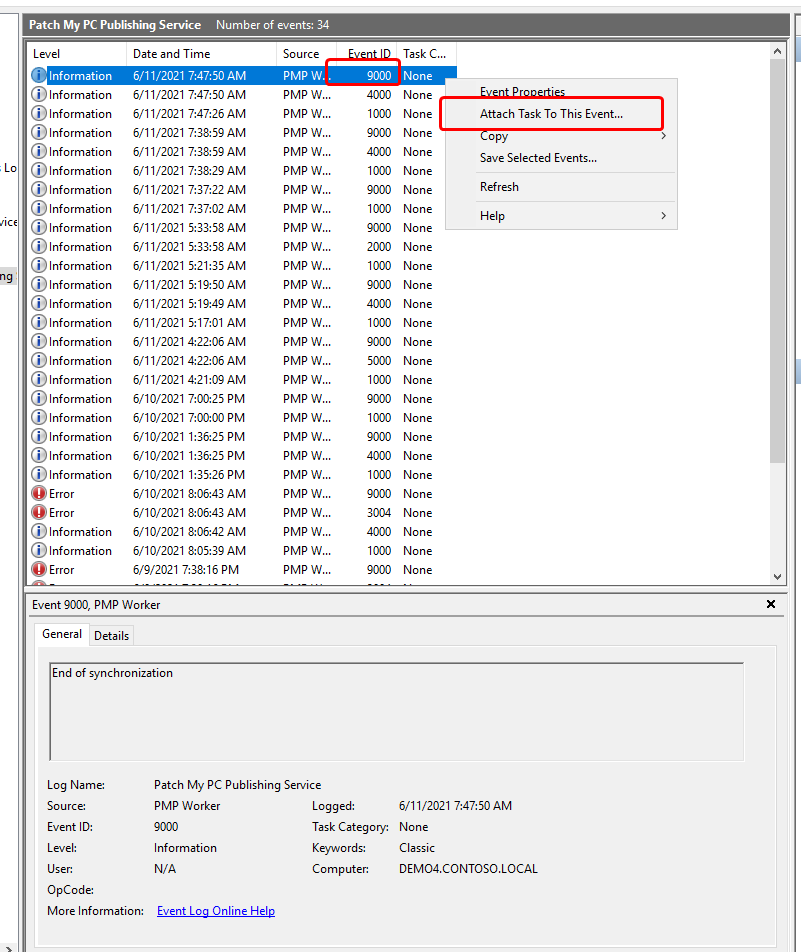This screenshot has height=952, width=801.
Task: Click the Information icon for 6/10/2021 7:00:25 PM event
Action: click(x=39, y=399)
